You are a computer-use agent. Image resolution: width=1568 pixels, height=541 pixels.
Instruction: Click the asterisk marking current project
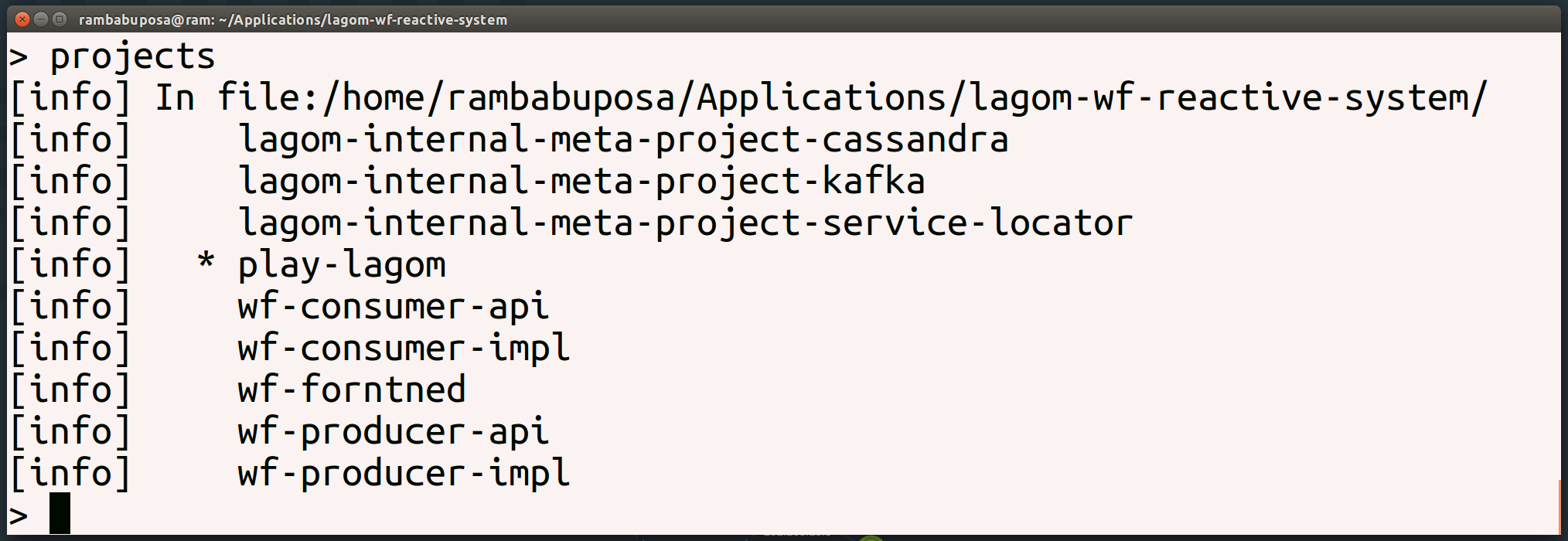click(x=206, y=260)
